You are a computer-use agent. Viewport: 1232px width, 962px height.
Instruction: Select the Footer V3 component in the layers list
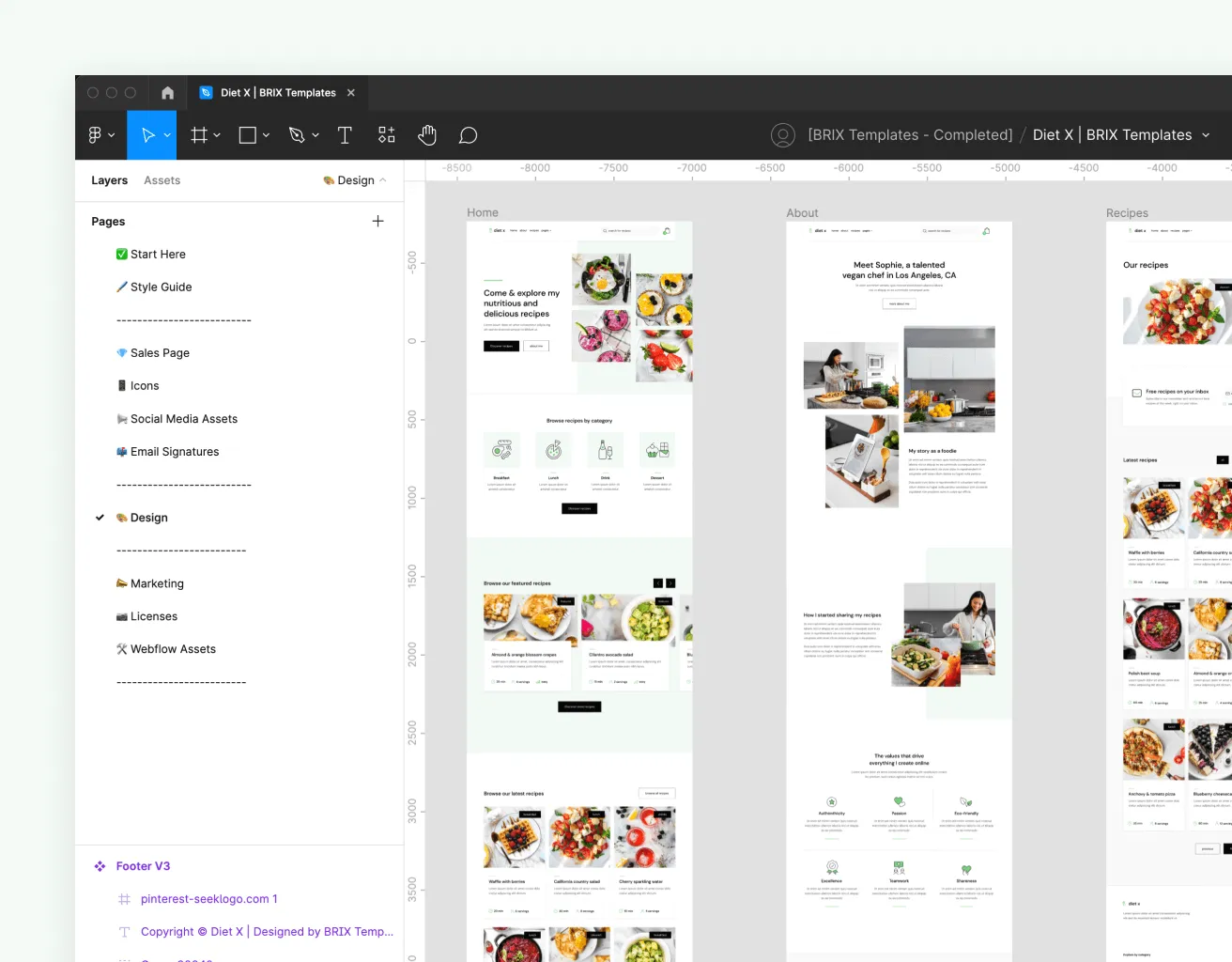tap(143, 865)
